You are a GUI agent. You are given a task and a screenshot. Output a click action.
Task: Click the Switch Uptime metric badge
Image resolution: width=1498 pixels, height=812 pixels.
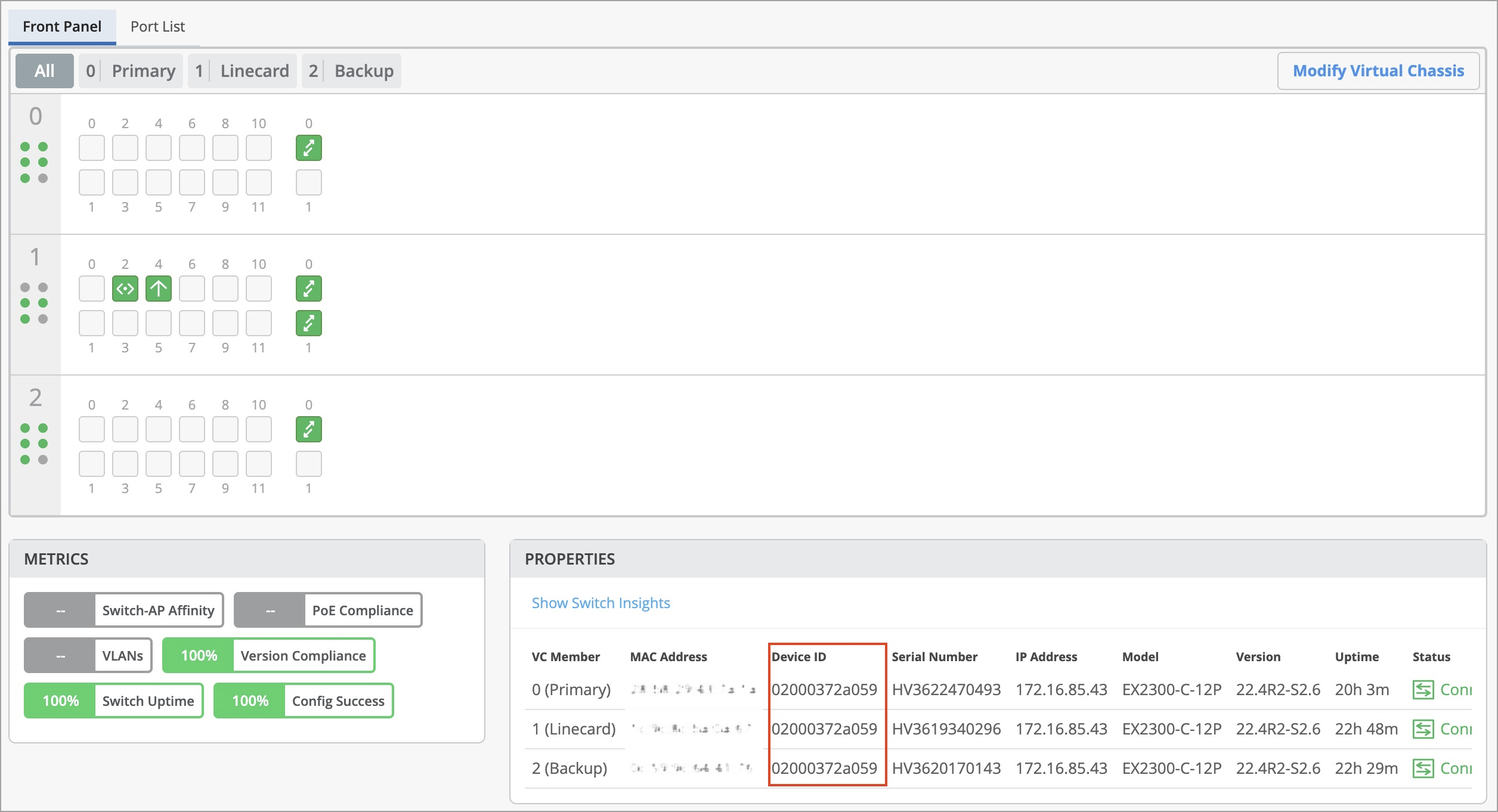pos(113,701)
